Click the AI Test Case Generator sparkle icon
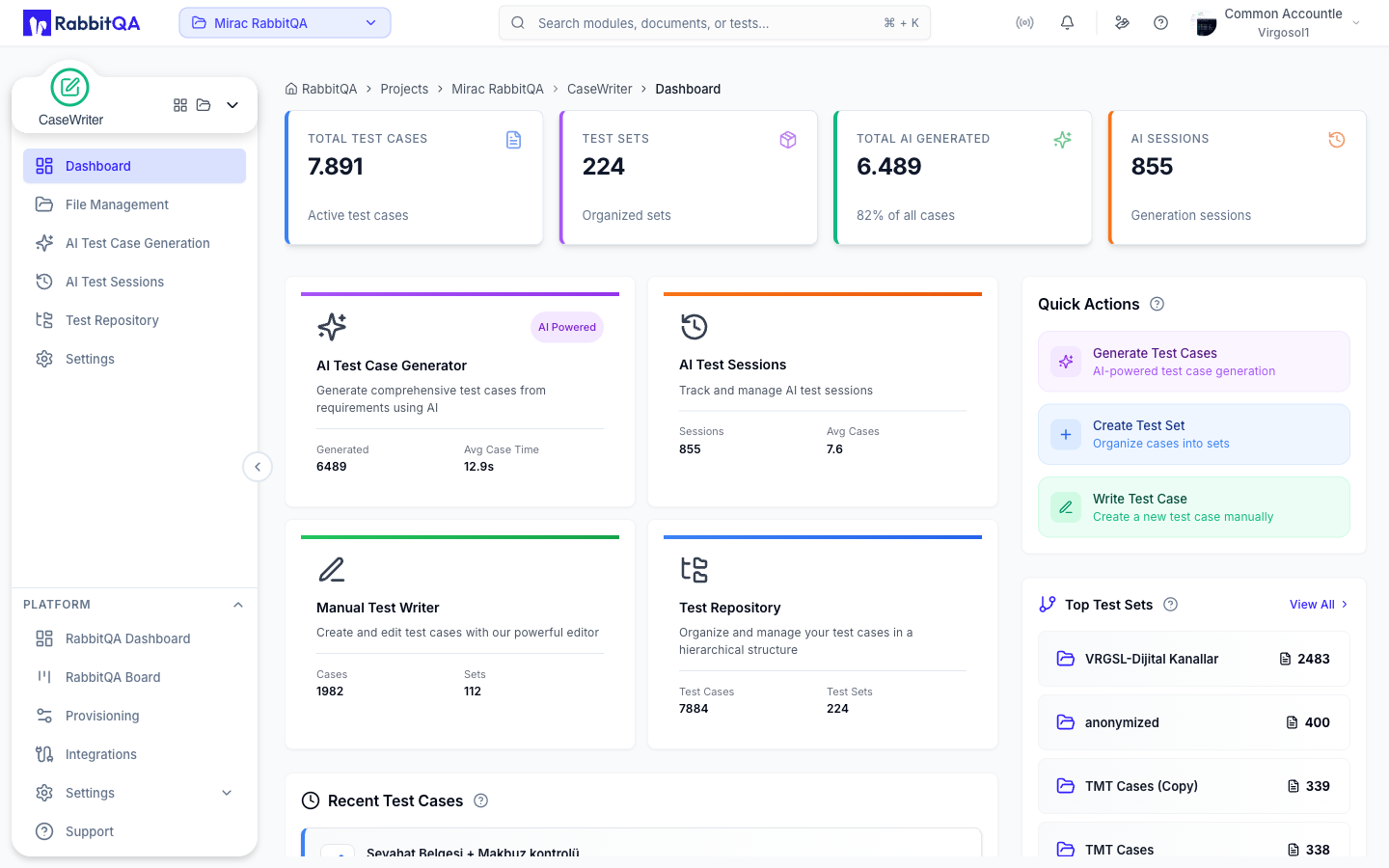1389x868 pixels. coord(332,327)
